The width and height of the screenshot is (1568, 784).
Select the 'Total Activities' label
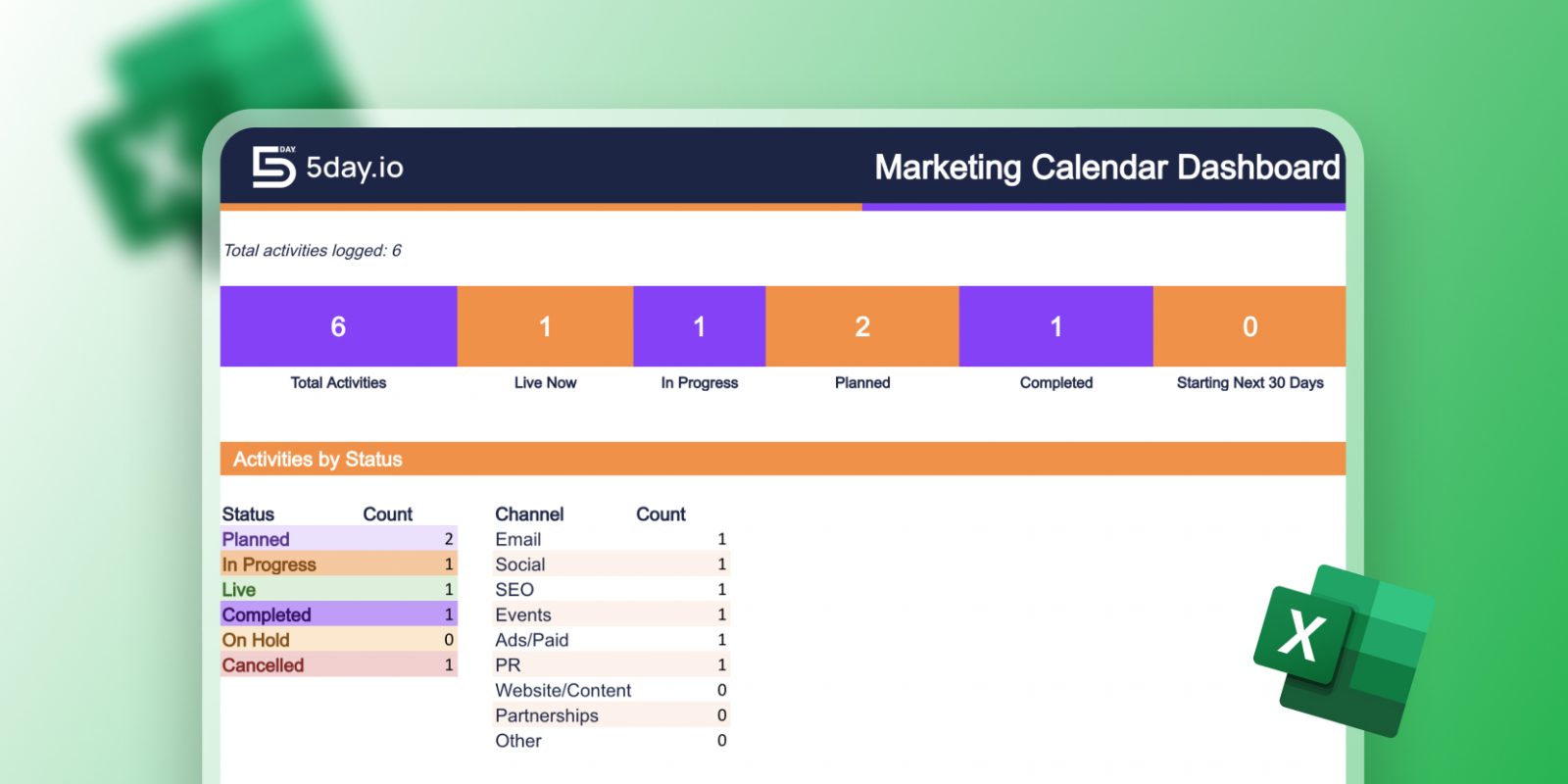338,383
